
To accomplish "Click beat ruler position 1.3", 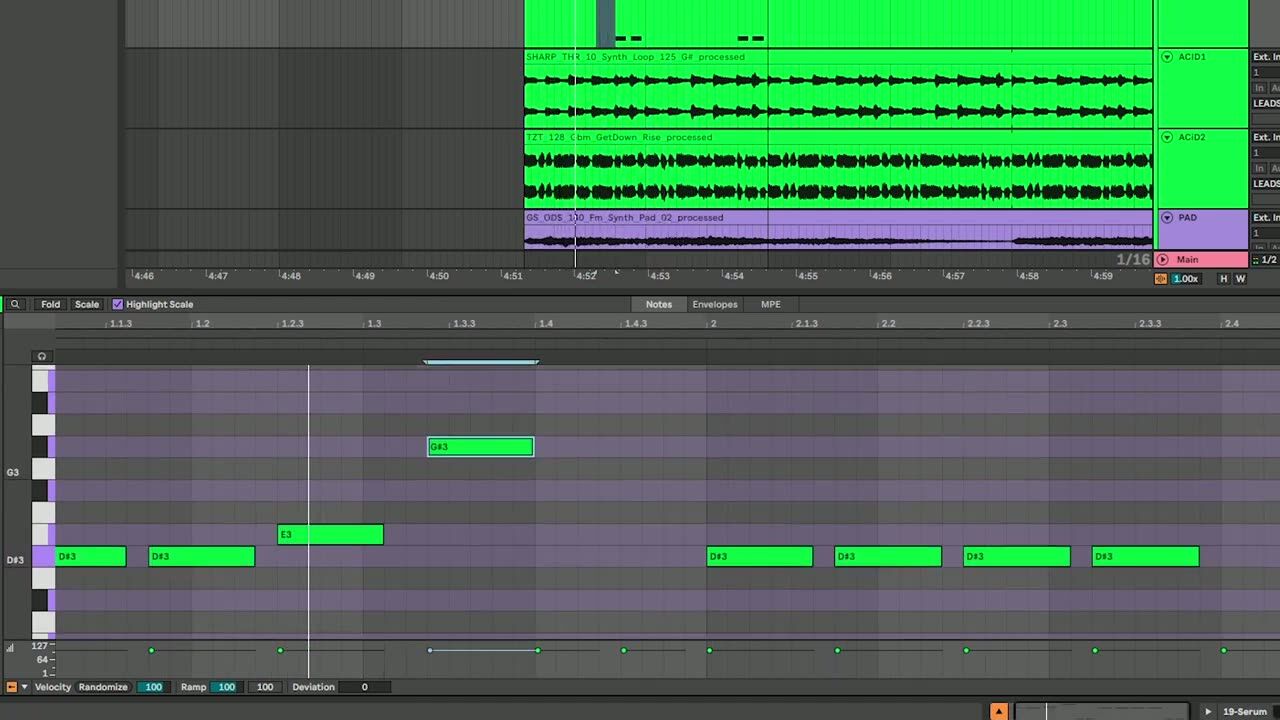I will (373, 324).
